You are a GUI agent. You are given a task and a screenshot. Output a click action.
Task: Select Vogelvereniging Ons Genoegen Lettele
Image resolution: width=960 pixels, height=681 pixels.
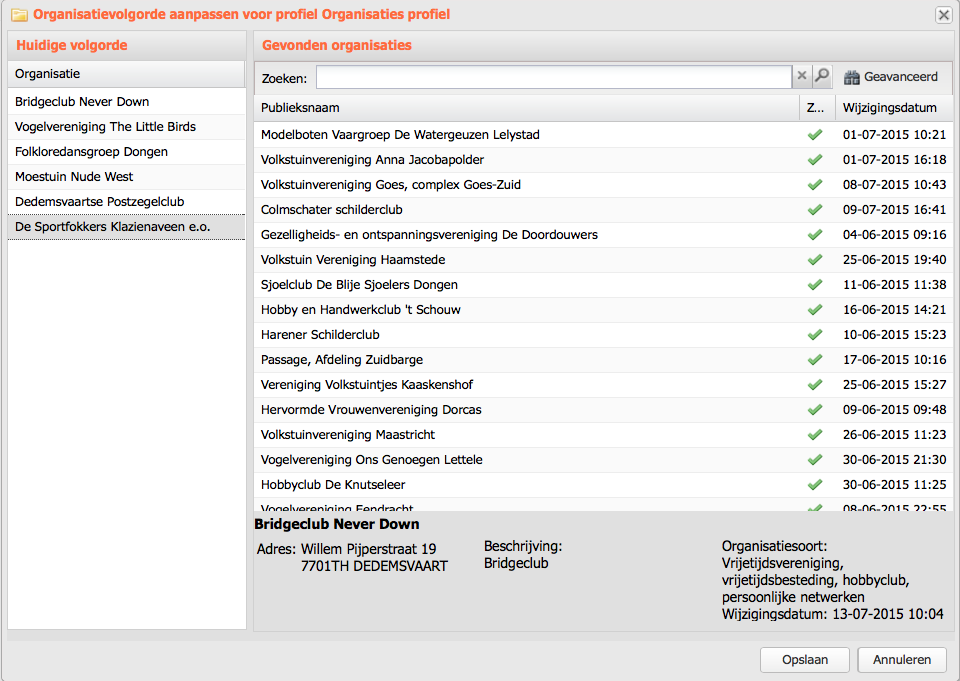tap(603, 460)
